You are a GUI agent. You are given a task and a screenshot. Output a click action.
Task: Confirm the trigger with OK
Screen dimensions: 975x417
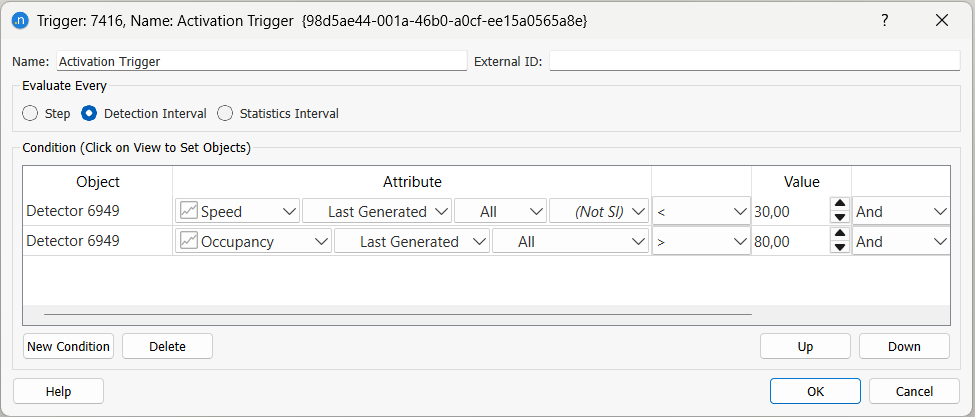click(x=815, y=391)
